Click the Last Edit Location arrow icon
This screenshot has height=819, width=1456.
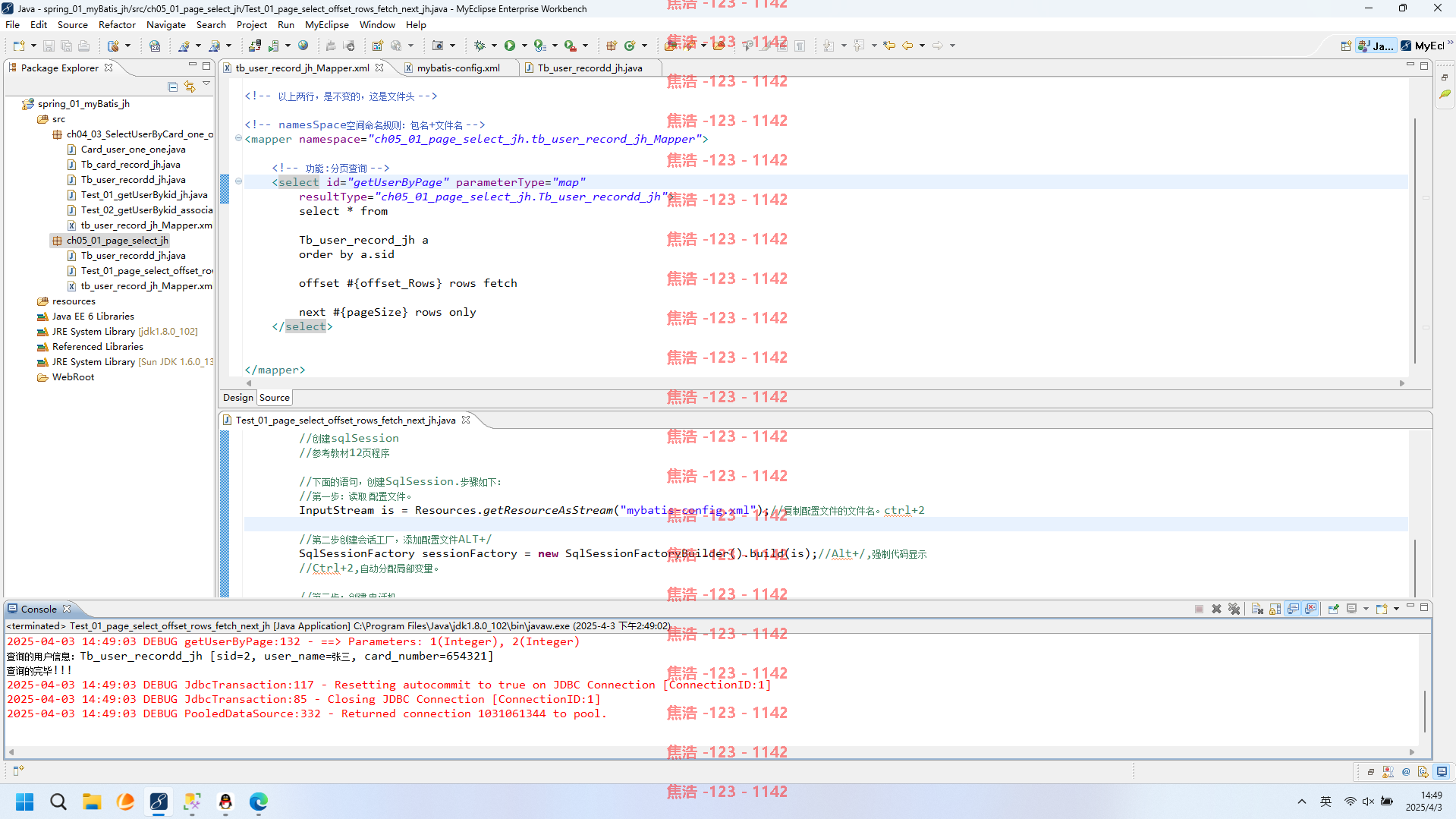889,46
